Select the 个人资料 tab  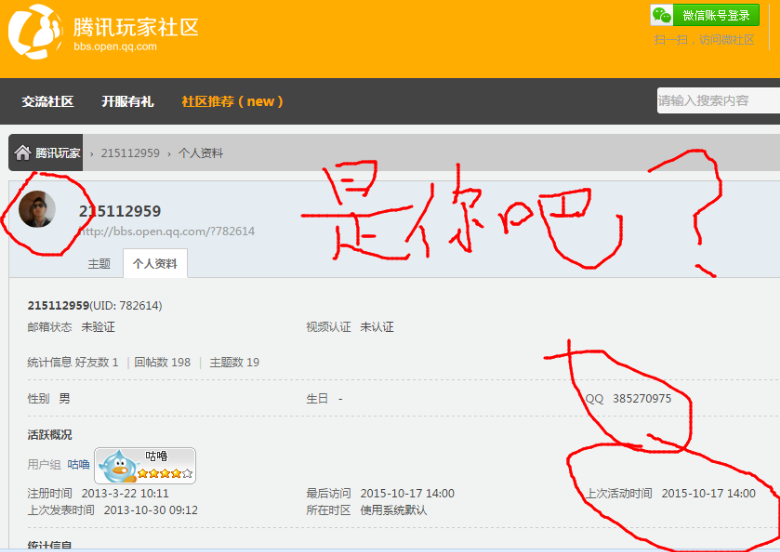coord(155,264)
